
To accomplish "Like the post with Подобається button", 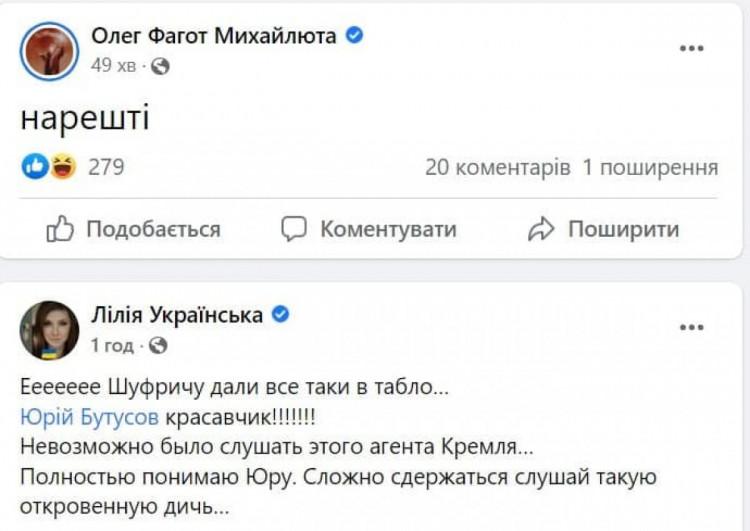I will [134, 229].
